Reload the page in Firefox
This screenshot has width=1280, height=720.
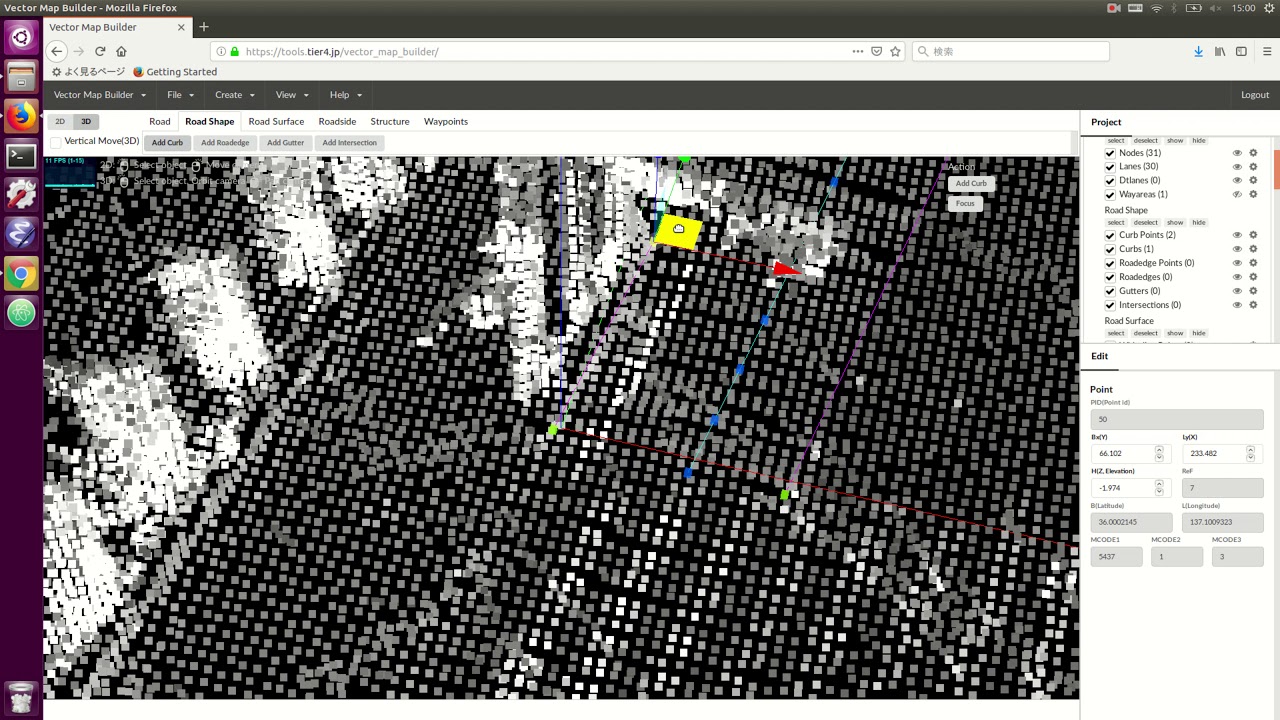(100, 51)
